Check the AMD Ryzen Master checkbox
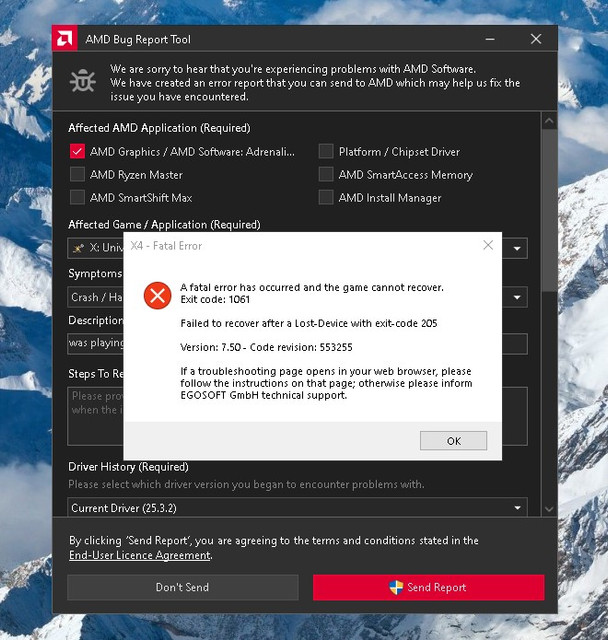Image resolution: width=608 pixels, height=640 pixels. pos(77,174)
